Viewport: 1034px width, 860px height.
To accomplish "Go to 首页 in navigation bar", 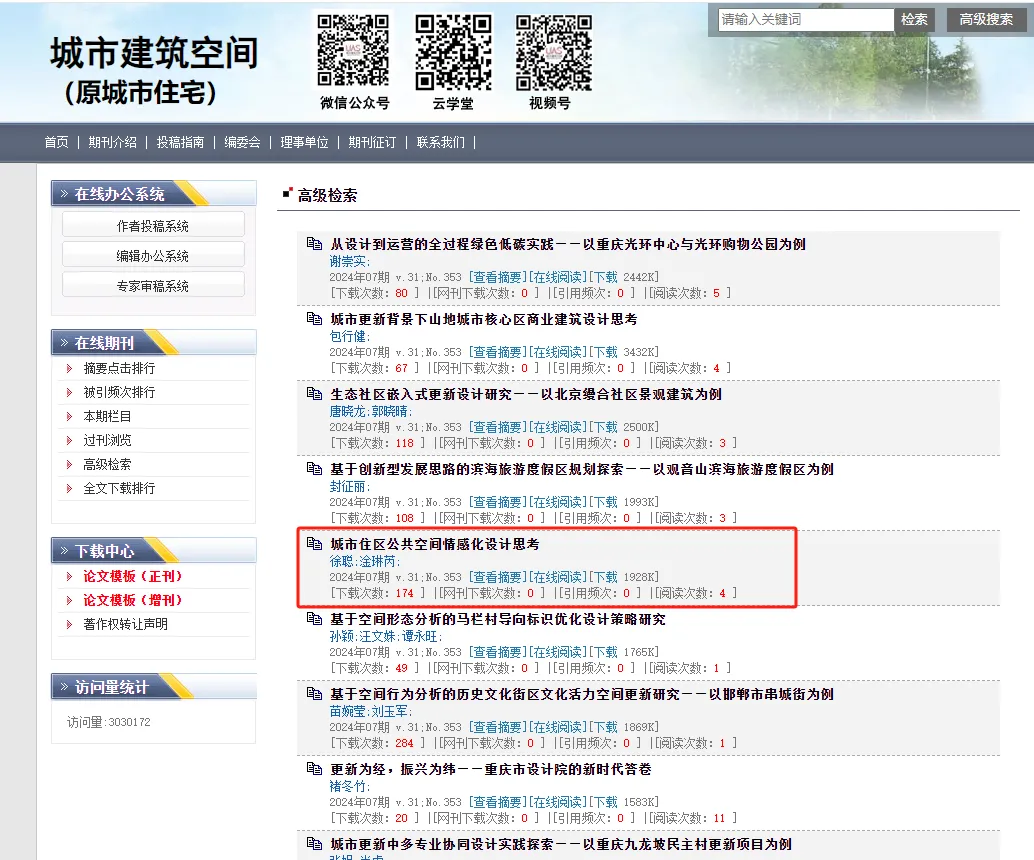I will click(x=56, y=142).
